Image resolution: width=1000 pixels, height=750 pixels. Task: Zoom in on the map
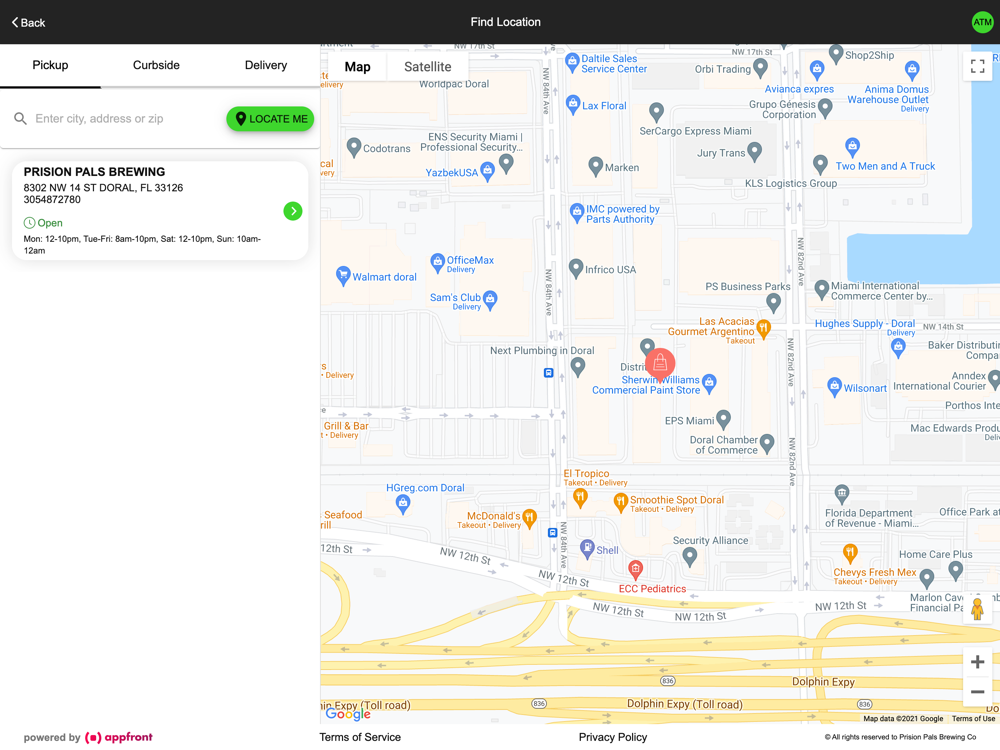[x=977, y=662]
